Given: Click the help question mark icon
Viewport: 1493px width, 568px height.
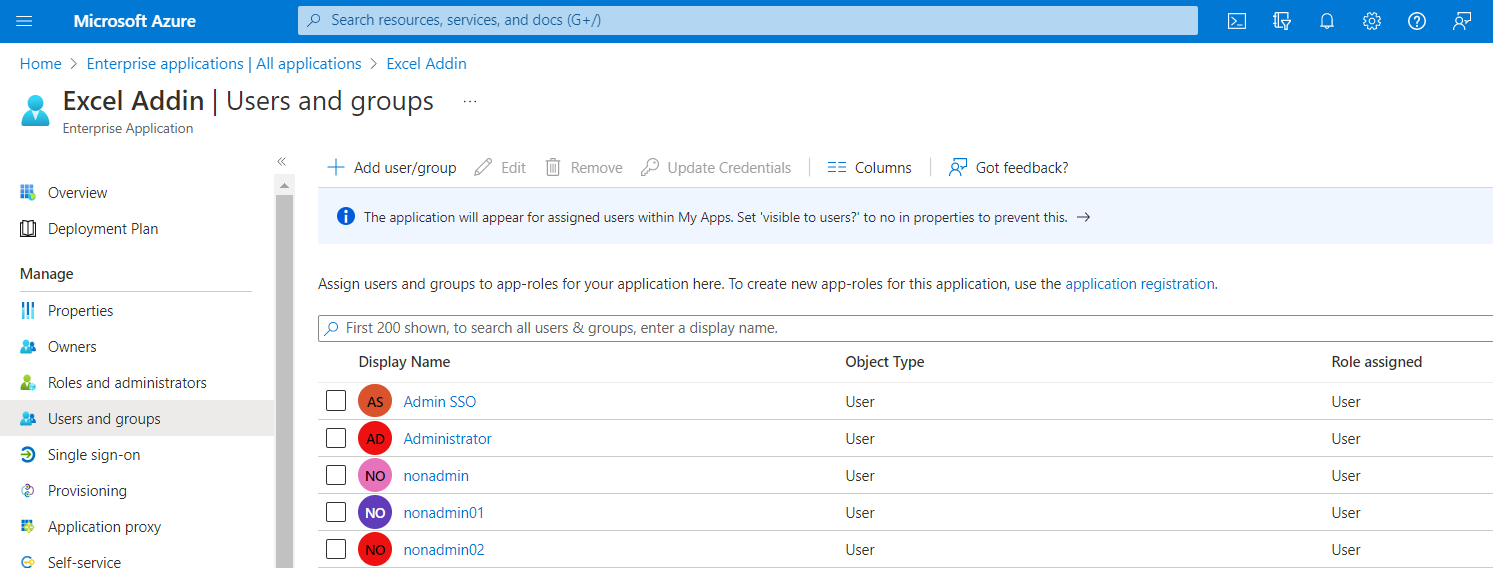Looking at the screenshot, I should 1417,21.
